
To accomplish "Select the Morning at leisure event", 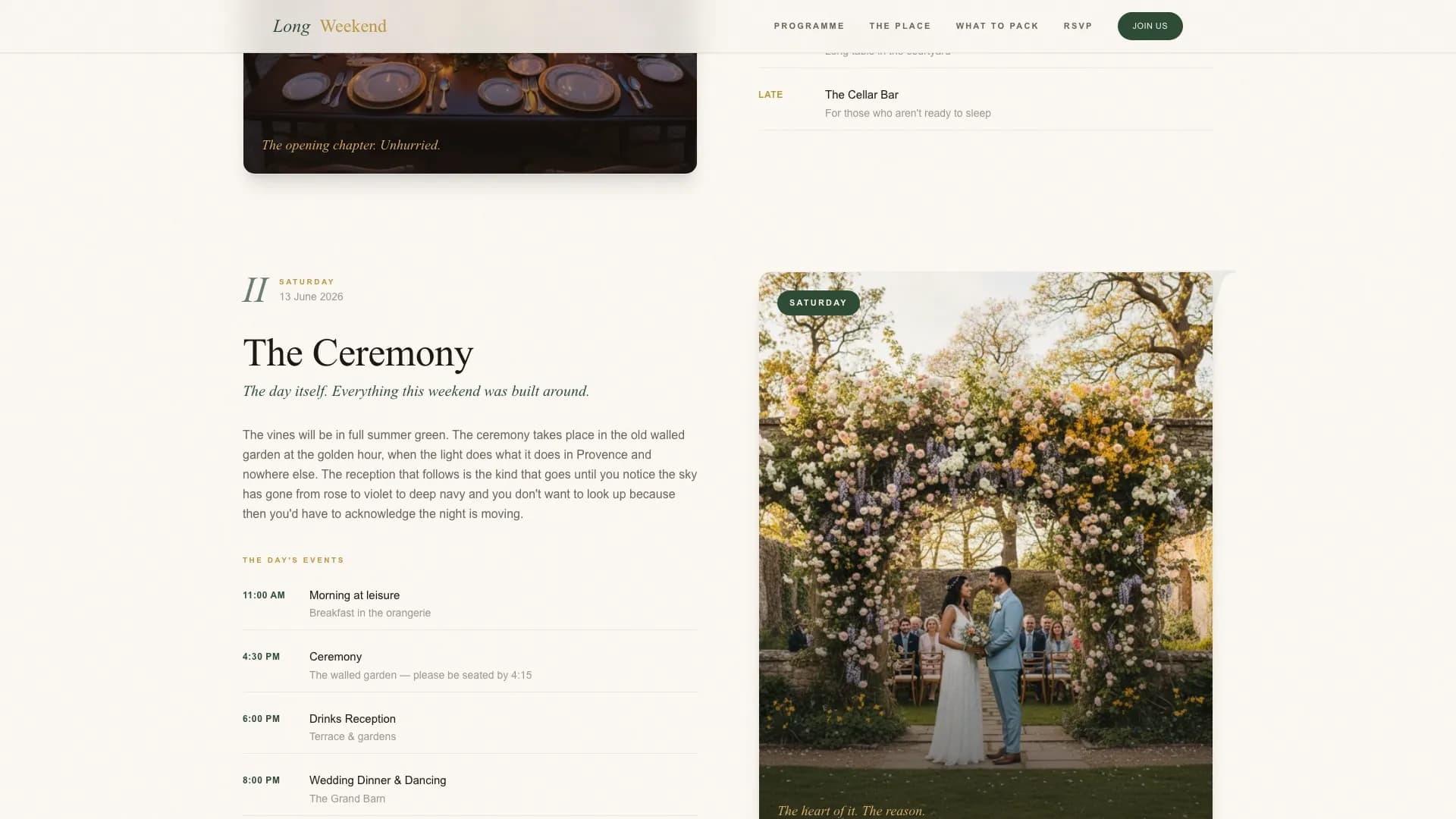I will click(x=354, y=595).
